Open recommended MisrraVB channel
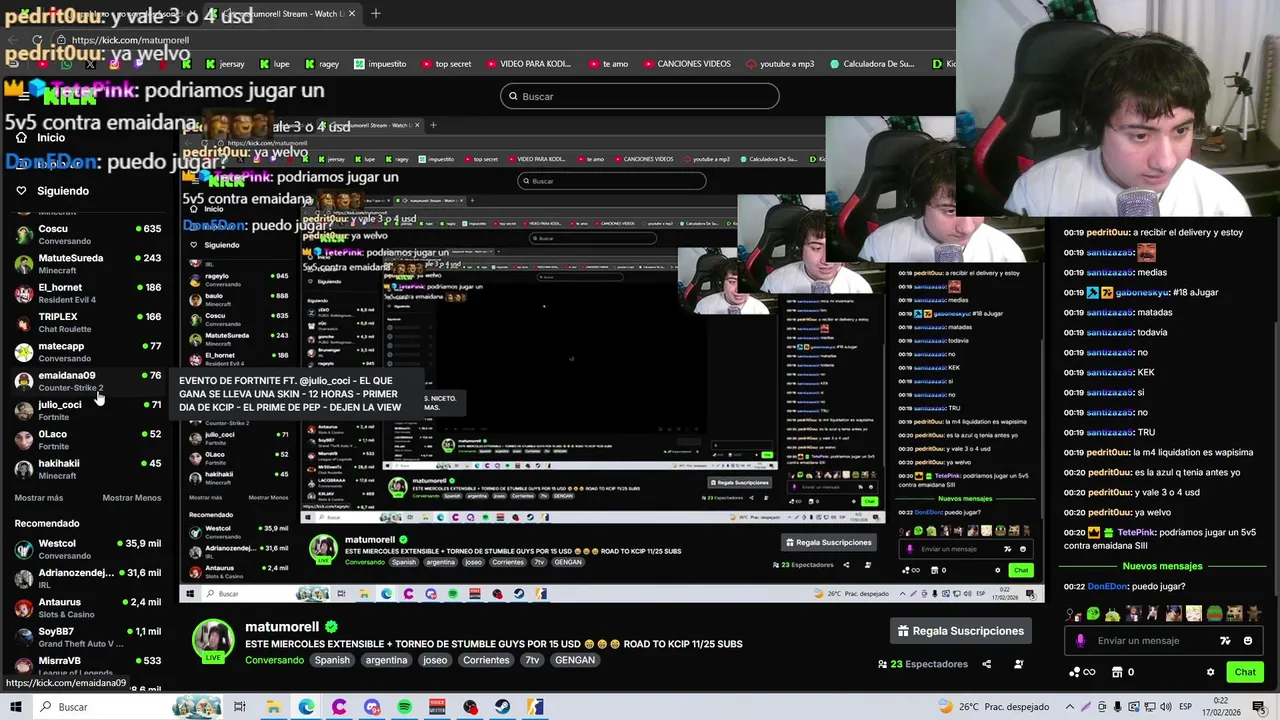The width and height of the screenshot is (1280, 720). (x=88, y=666)
